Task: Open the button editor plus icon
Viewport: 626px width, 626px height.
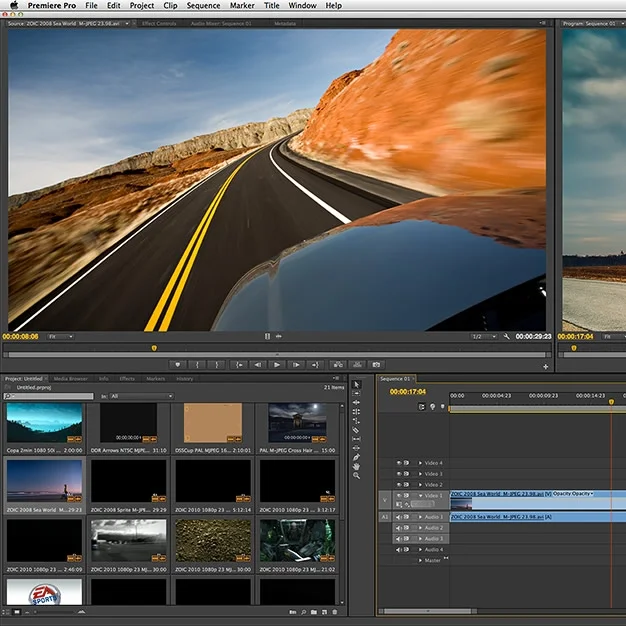Action: pos(545,366)
